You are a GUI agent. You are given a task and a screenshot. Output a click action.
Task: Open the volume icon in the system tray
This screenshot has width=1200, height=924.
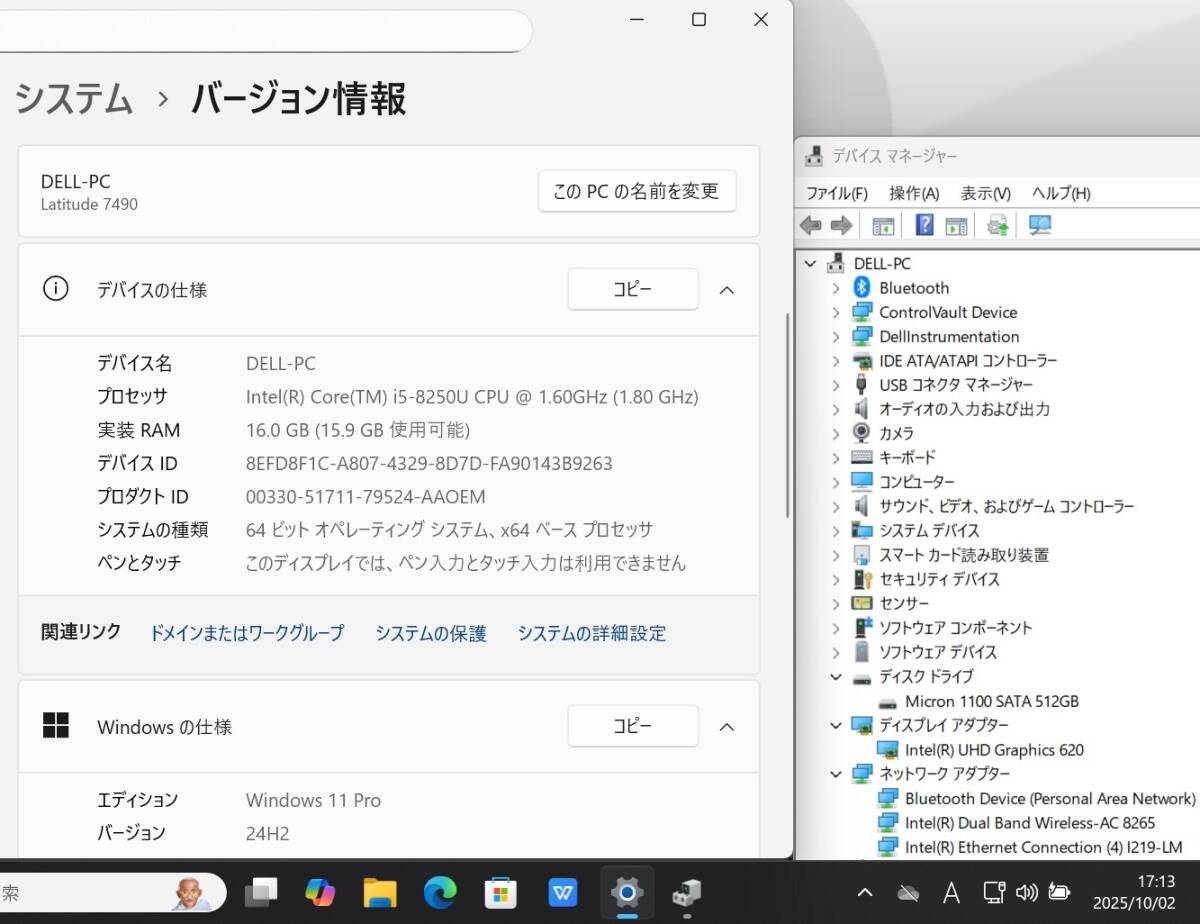coord(1026,892)
